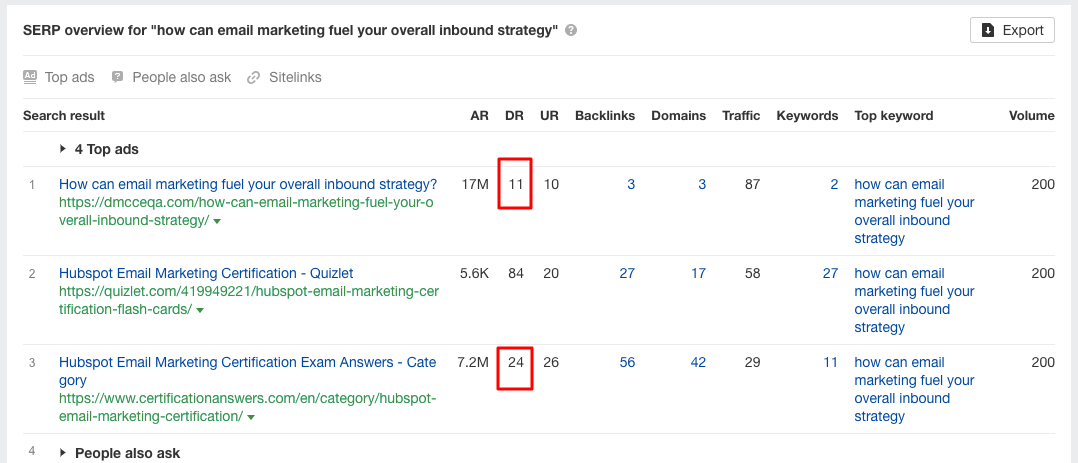Click the Backlinks column header
The image size is (1078, 463).
click(x=604, y=115)
